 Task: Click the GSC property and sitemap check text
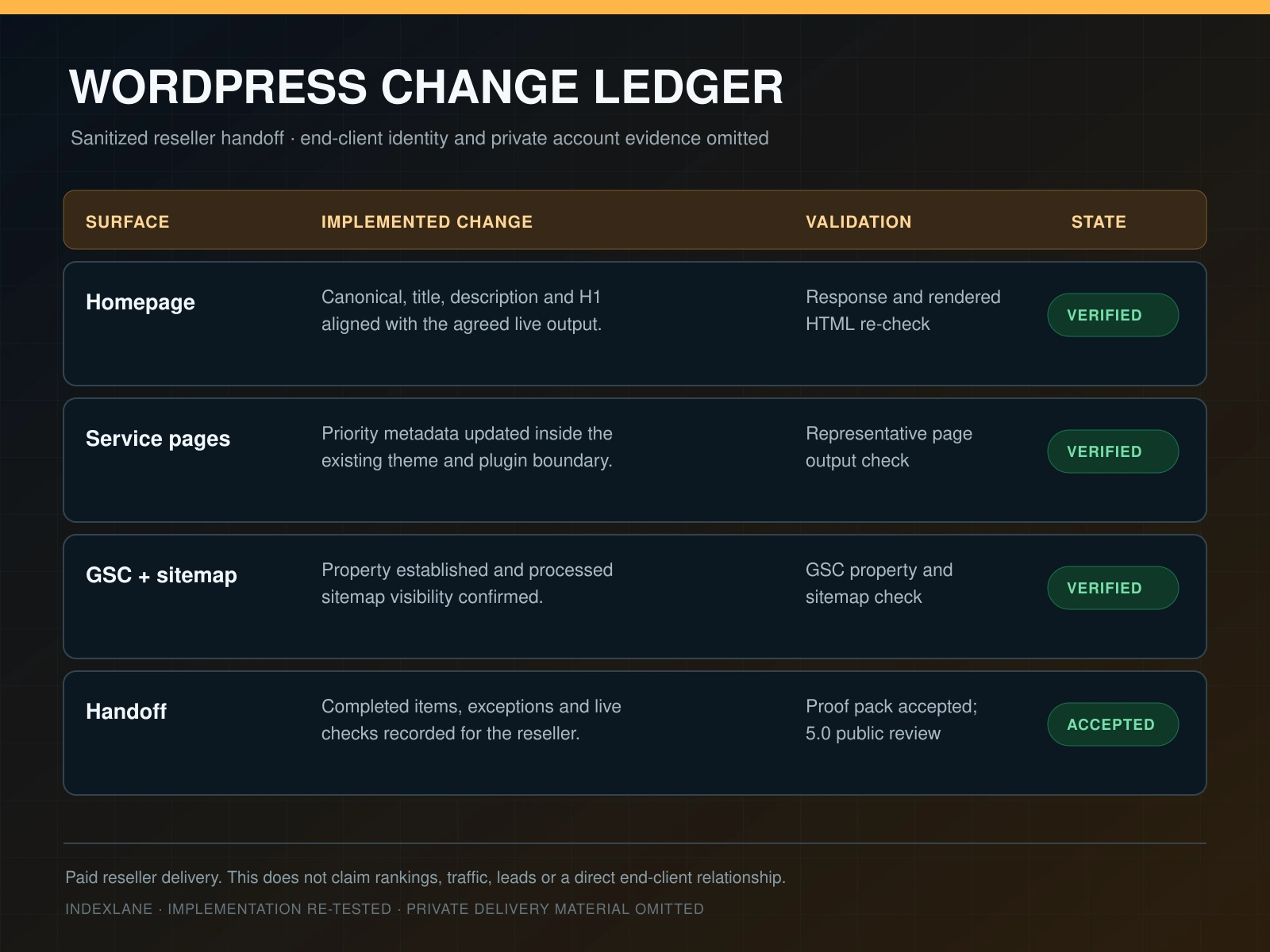[x=879, y=583]
